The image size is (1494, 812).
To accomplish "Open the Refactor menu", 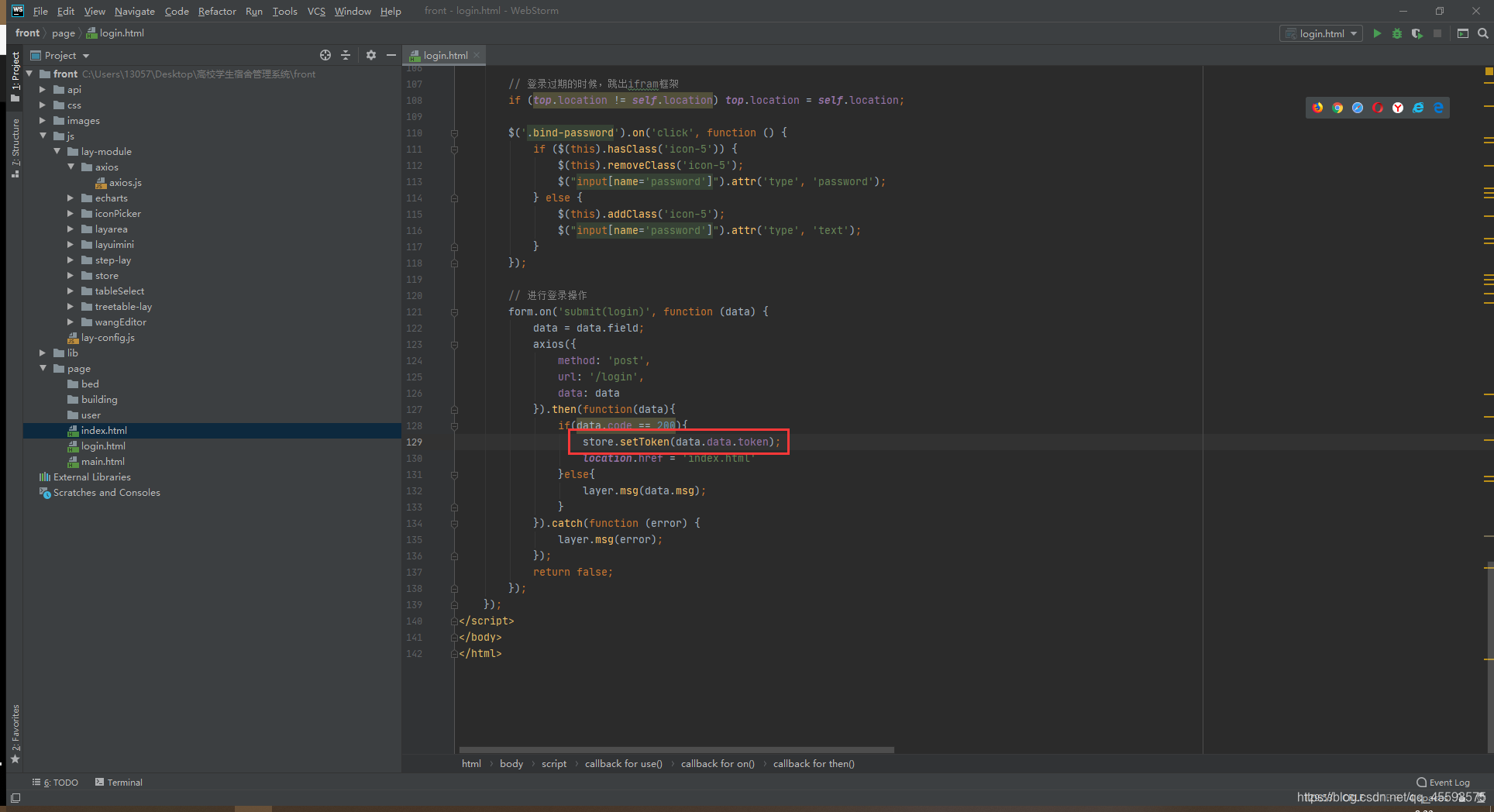I will [x=217, y=11].
